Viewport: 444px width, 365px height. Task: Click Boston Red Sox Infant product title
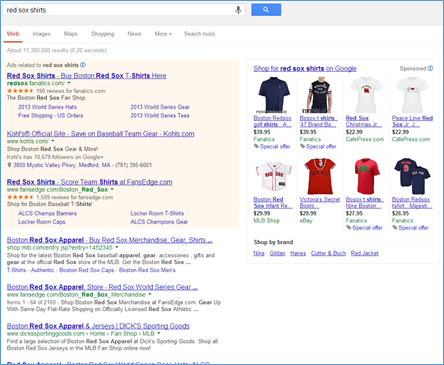[x=273, y=203]
